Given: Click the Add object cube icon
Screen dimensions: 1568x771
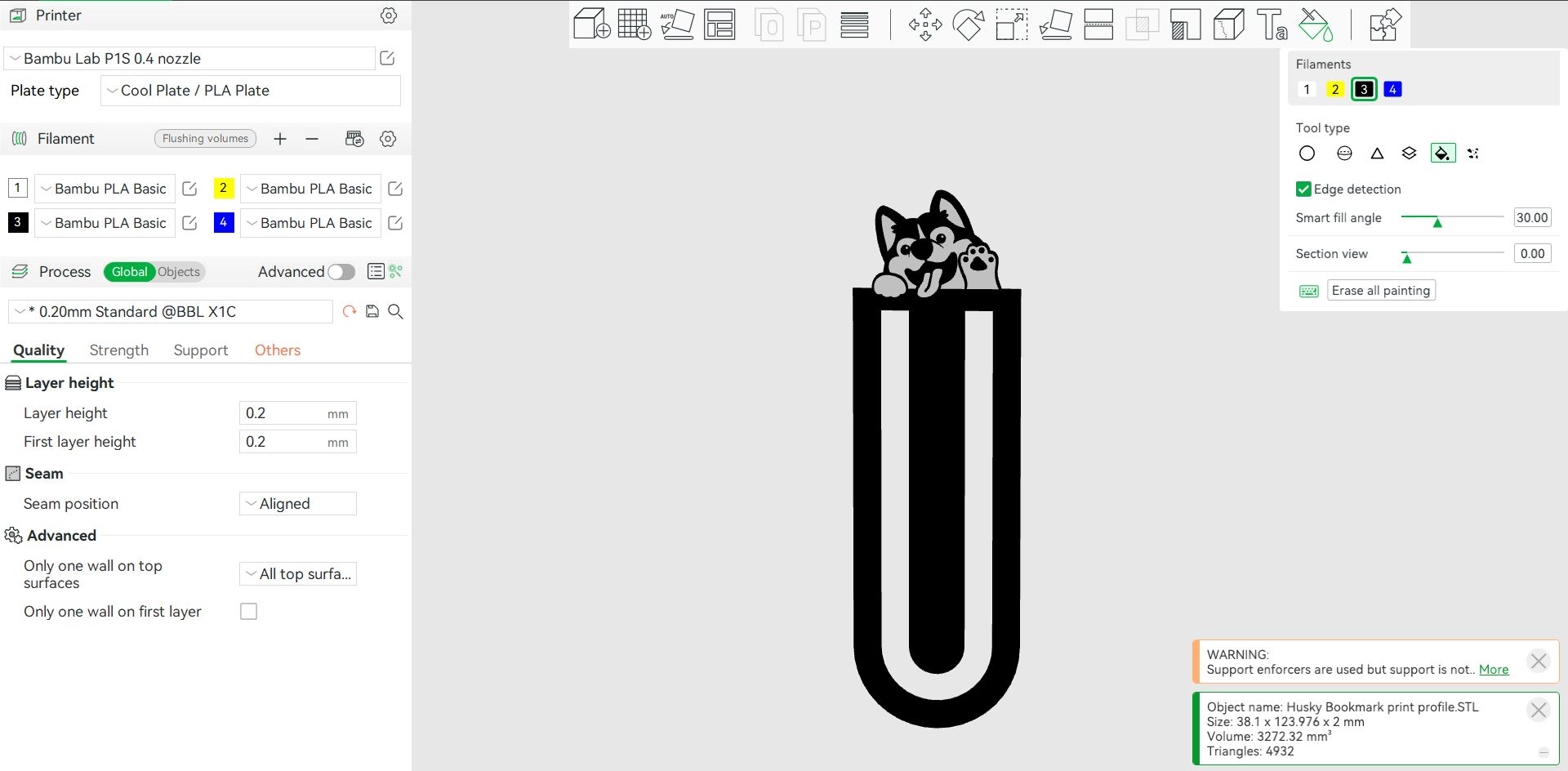Looking at the screenshot, I should point(592,25).
